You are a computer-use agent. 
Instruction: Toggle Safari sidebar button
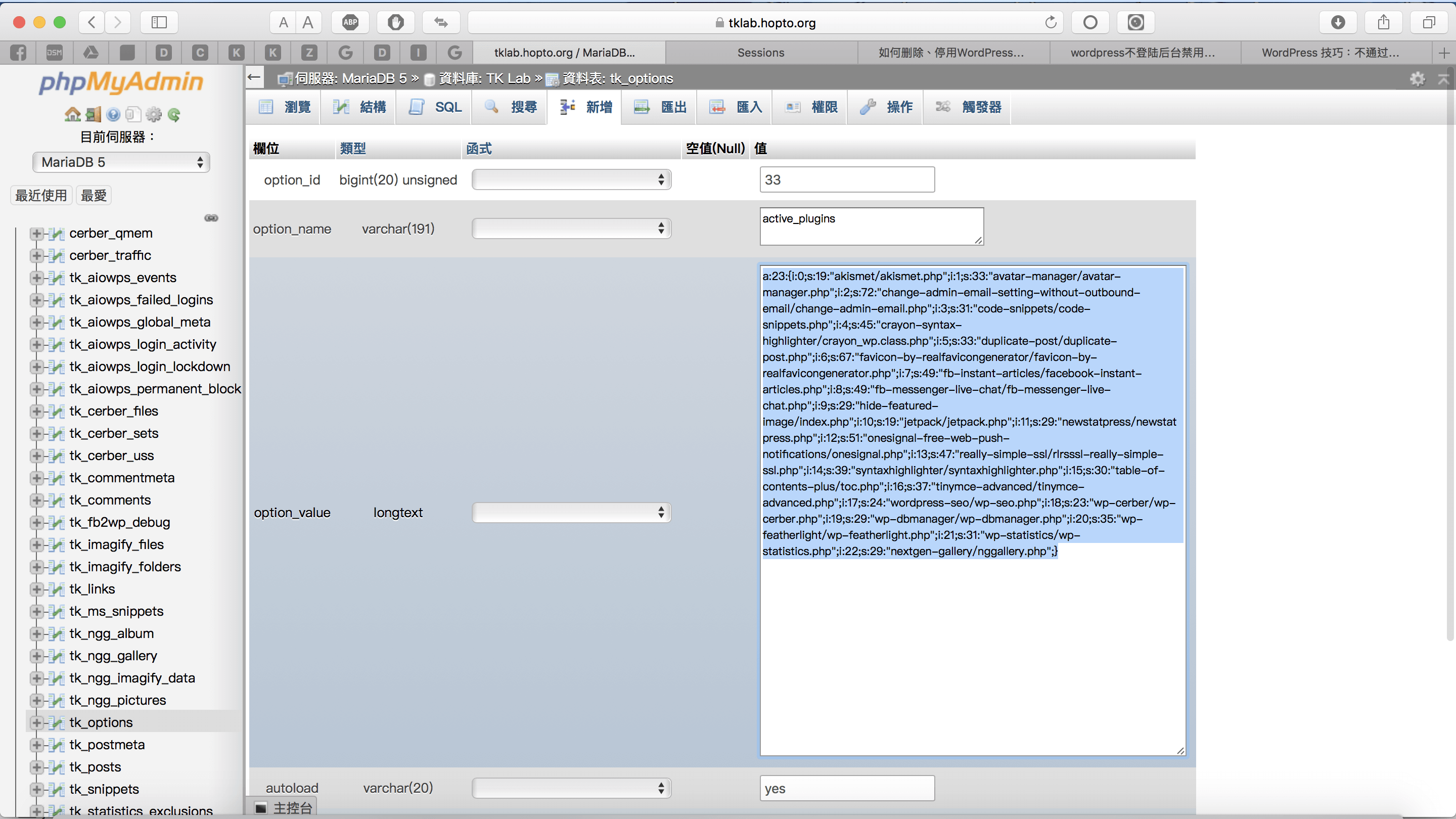(x=159, y=23)
